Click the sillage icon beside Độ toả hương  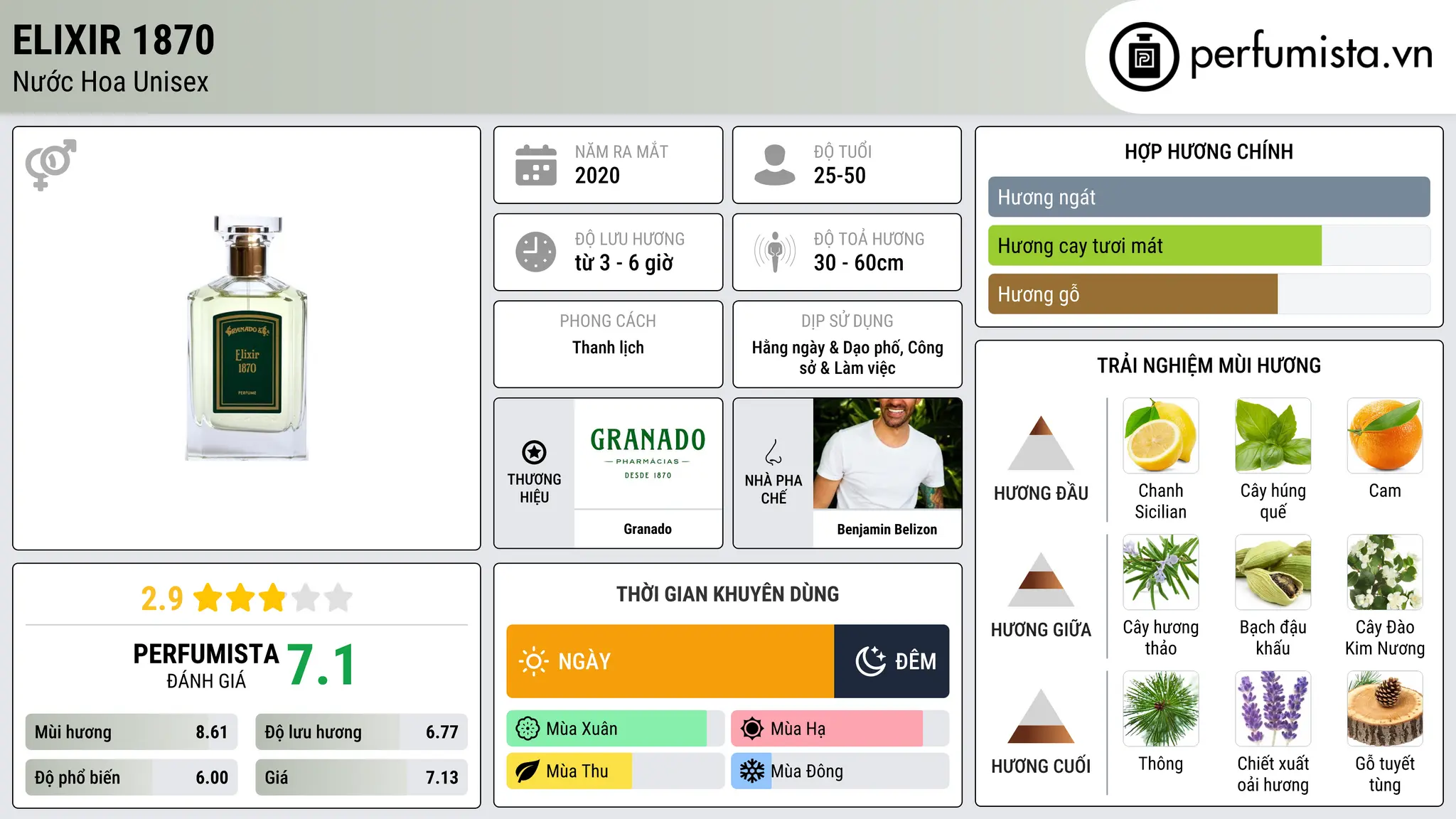pyautogui.click(x=774, y=252)
